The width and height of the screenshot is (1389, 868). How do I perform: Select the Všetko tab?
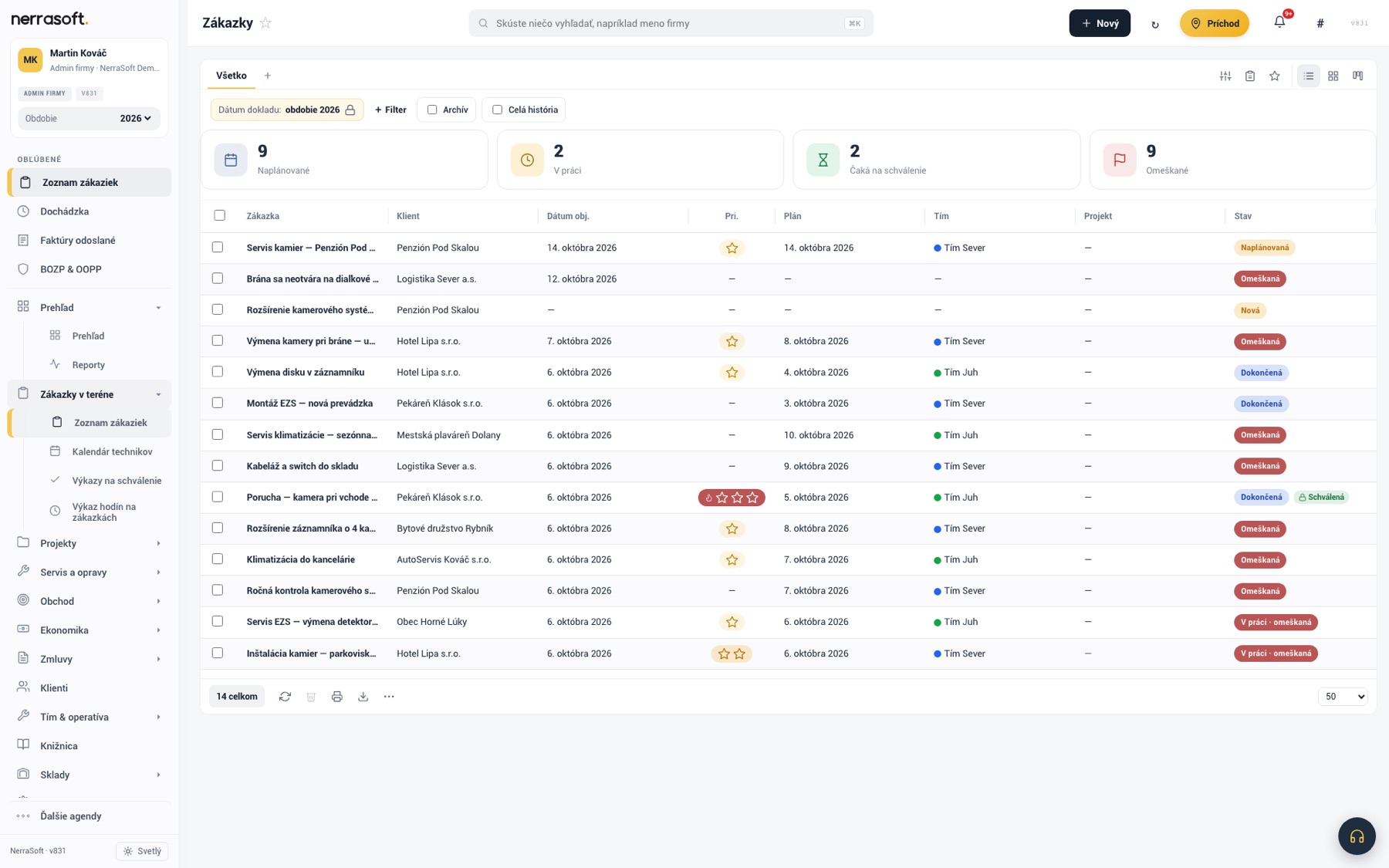pyautogui.click(x=231, y=76)
